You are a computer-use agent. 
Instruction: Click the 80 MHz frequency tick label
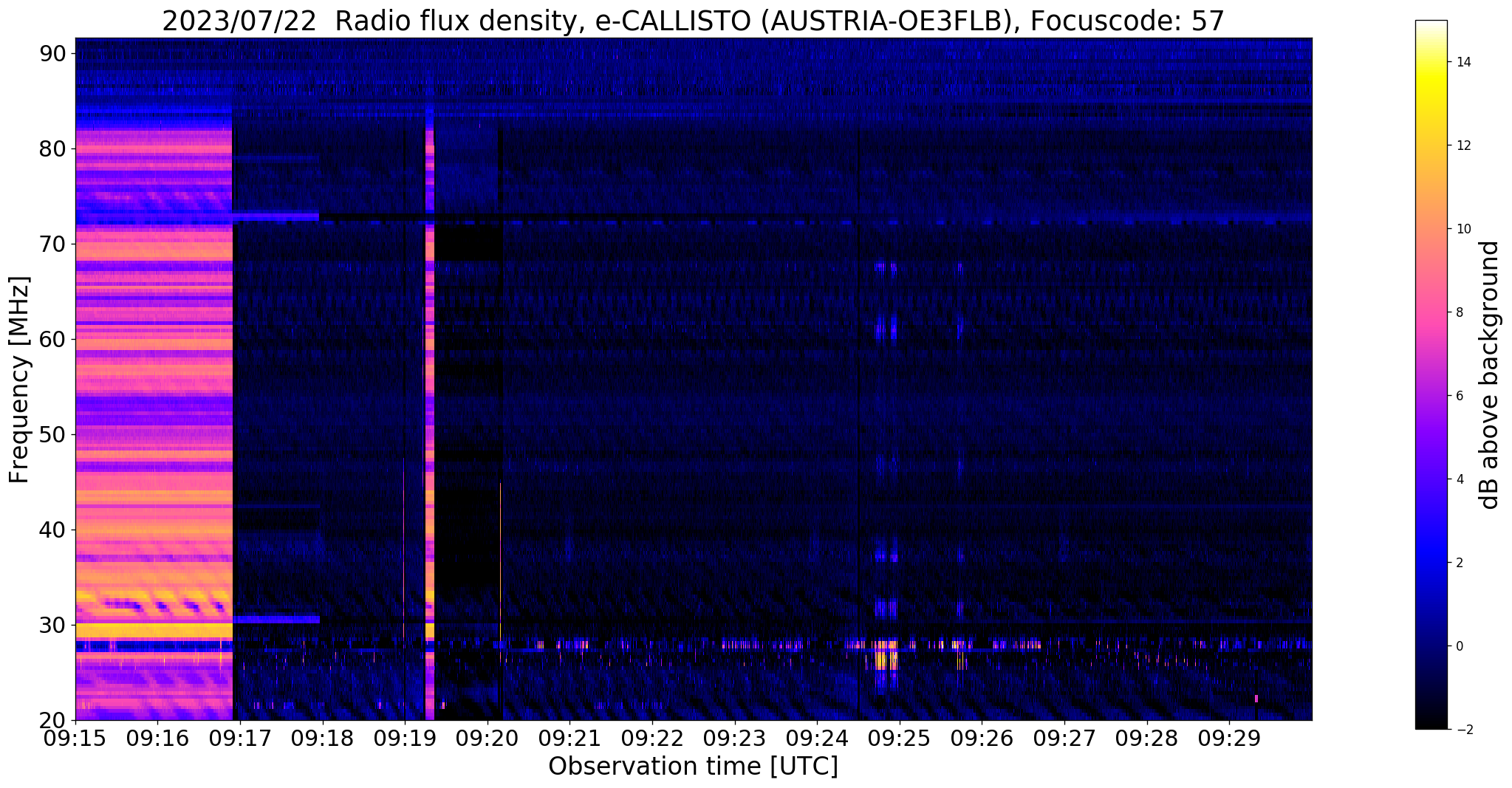click(x=53, y=149)
